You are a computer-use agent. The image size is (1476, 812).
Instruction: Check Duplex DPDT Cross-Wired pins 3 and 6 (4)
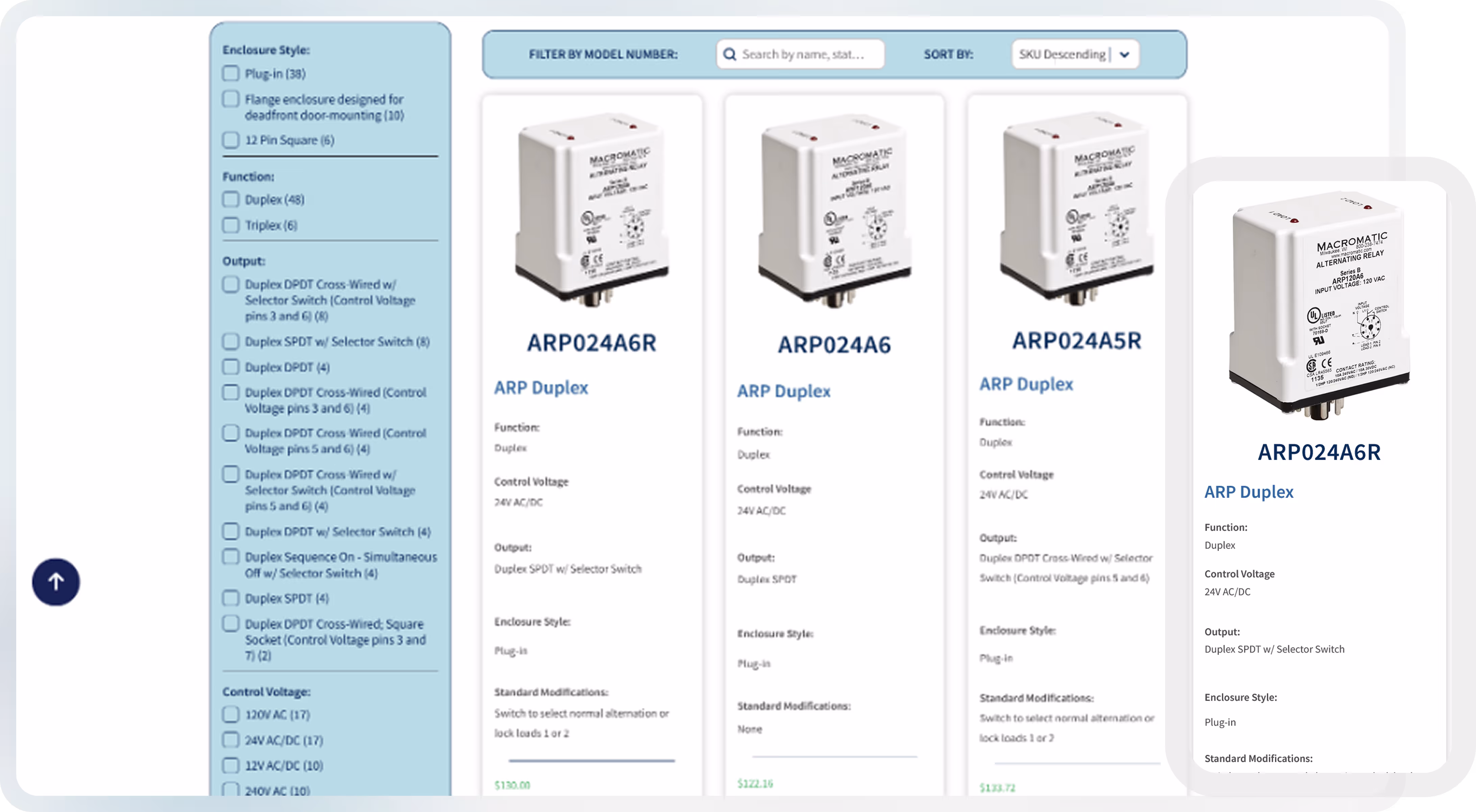click(230, 392)
